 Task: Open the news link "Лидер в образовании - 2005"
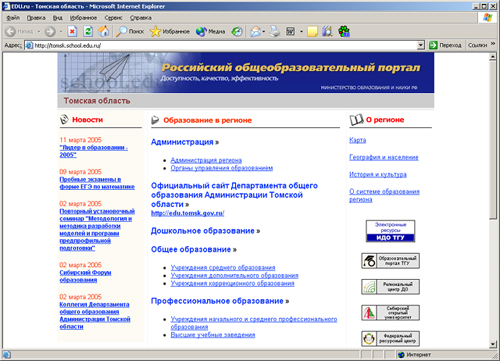94,151
